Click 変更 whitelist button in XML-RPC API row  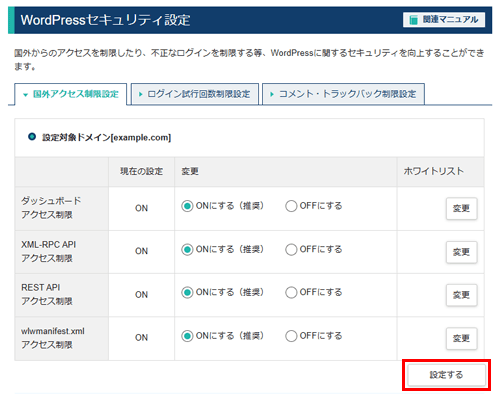tap(461, 252)
